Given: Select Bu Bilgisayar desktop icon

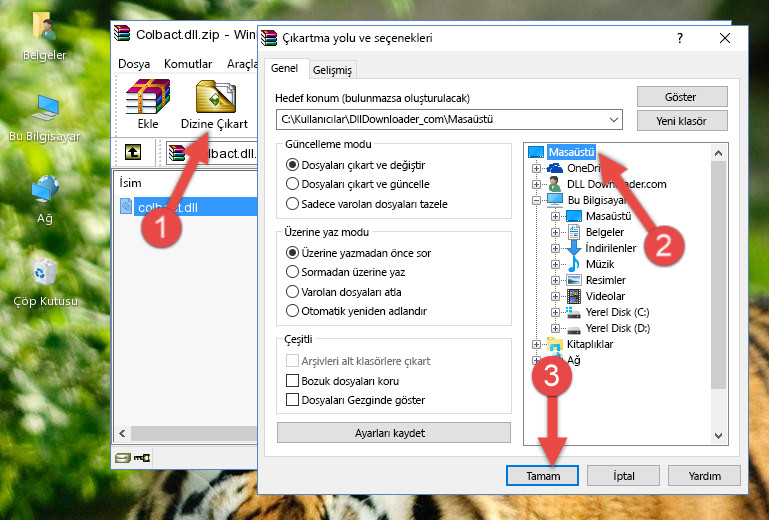Looking at the screenshot, I should [44, 118].
